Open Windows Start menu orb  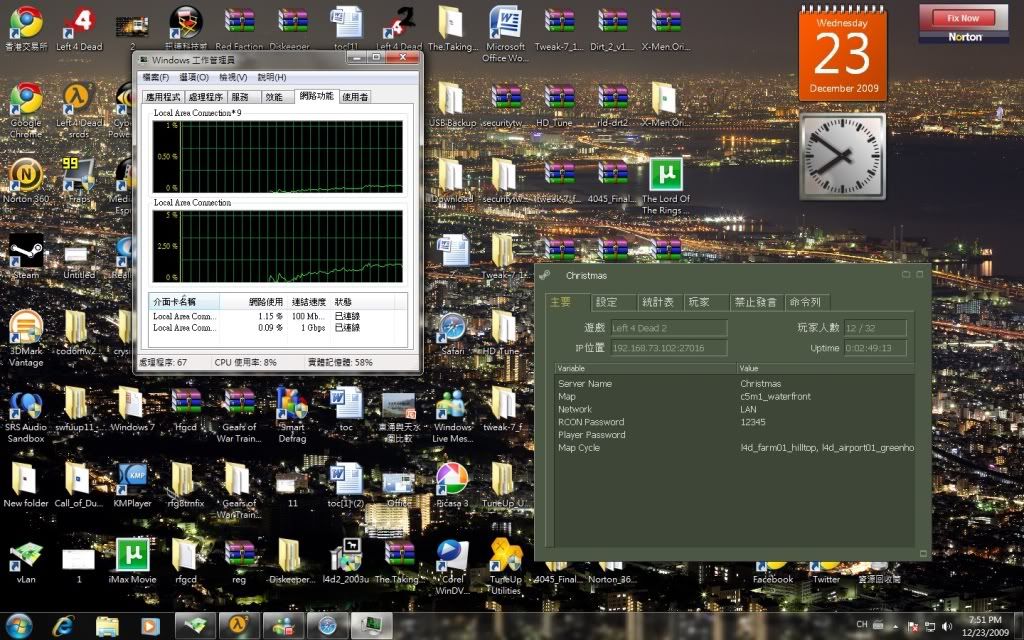[20, 625]
